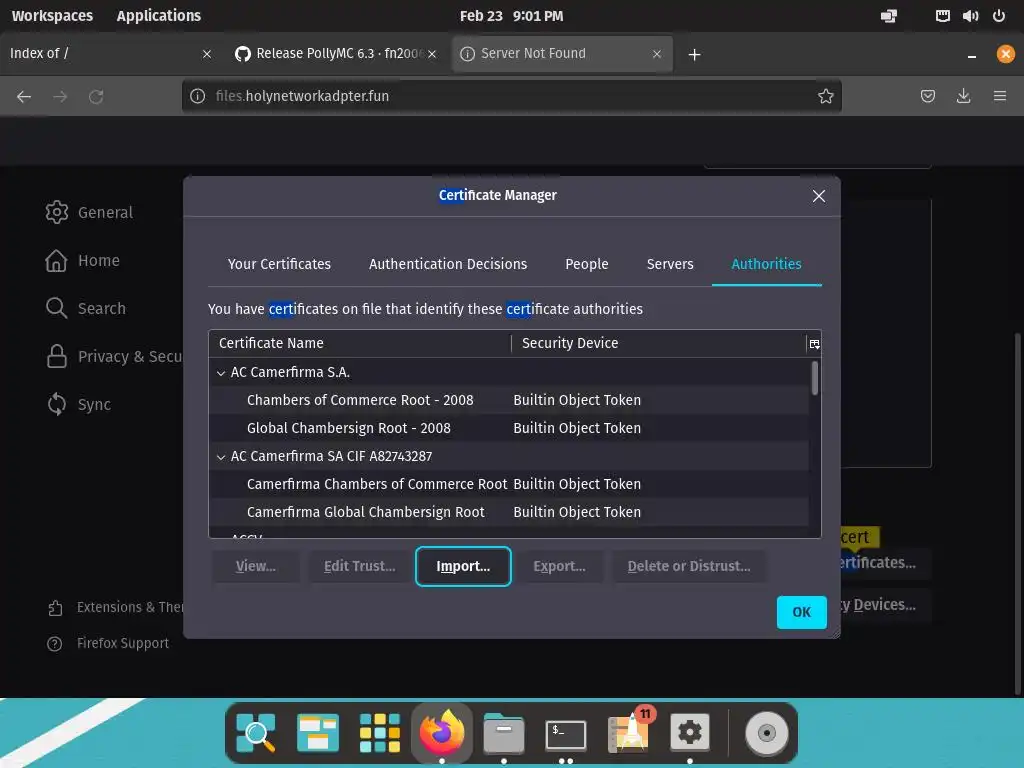Open Extensions & Themes link
Screen dimensions: 1024x768
click(x=115, y=607)
